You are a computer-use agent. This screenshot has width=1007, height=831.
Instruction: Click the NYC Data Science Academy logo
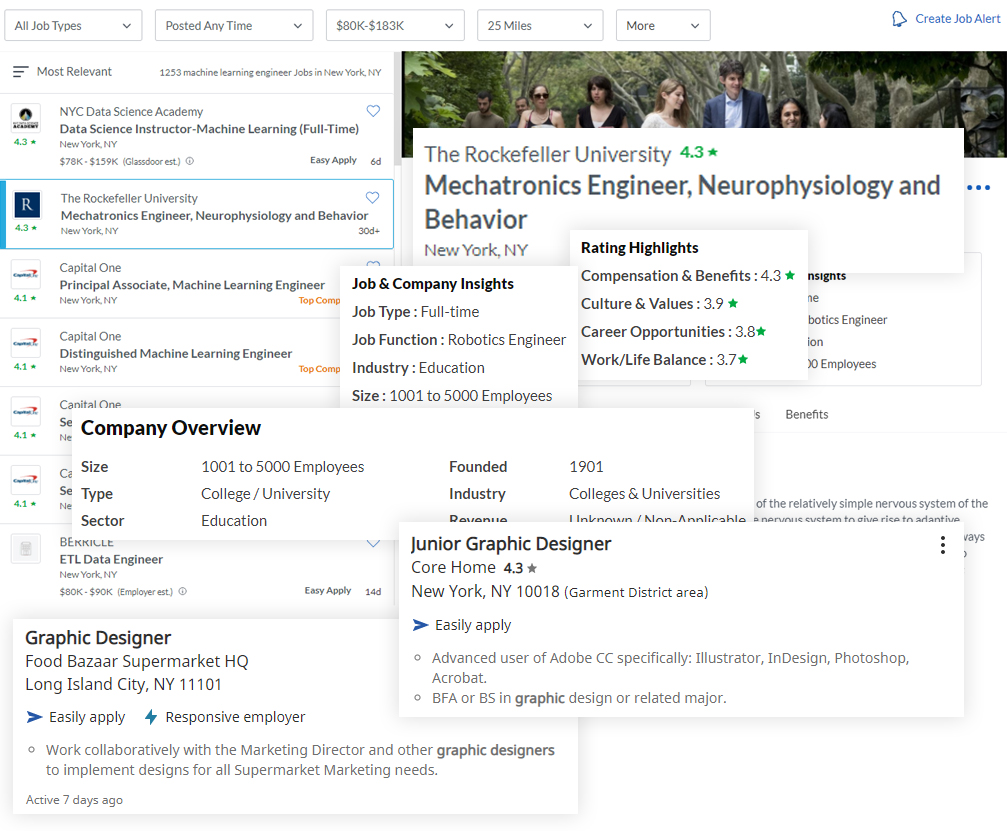coord(26,118)
